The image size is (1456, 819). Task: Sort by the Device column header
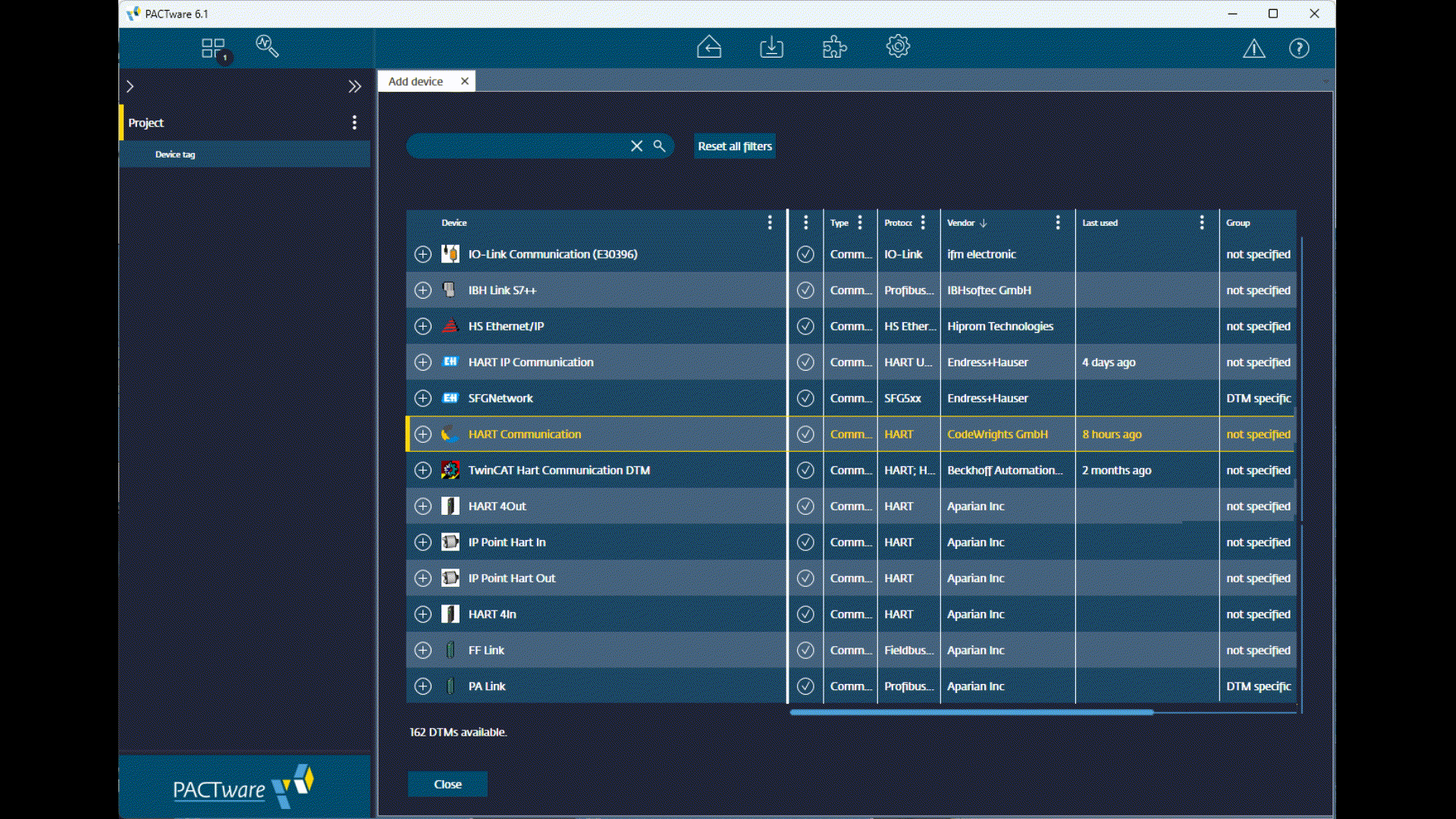454,223
